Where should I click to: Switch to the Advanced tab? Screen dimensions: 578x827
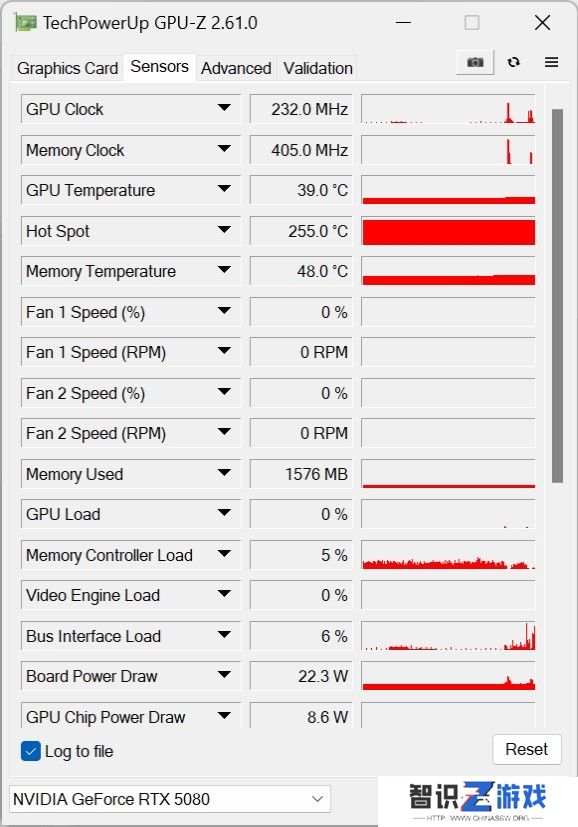coord(236,68)
